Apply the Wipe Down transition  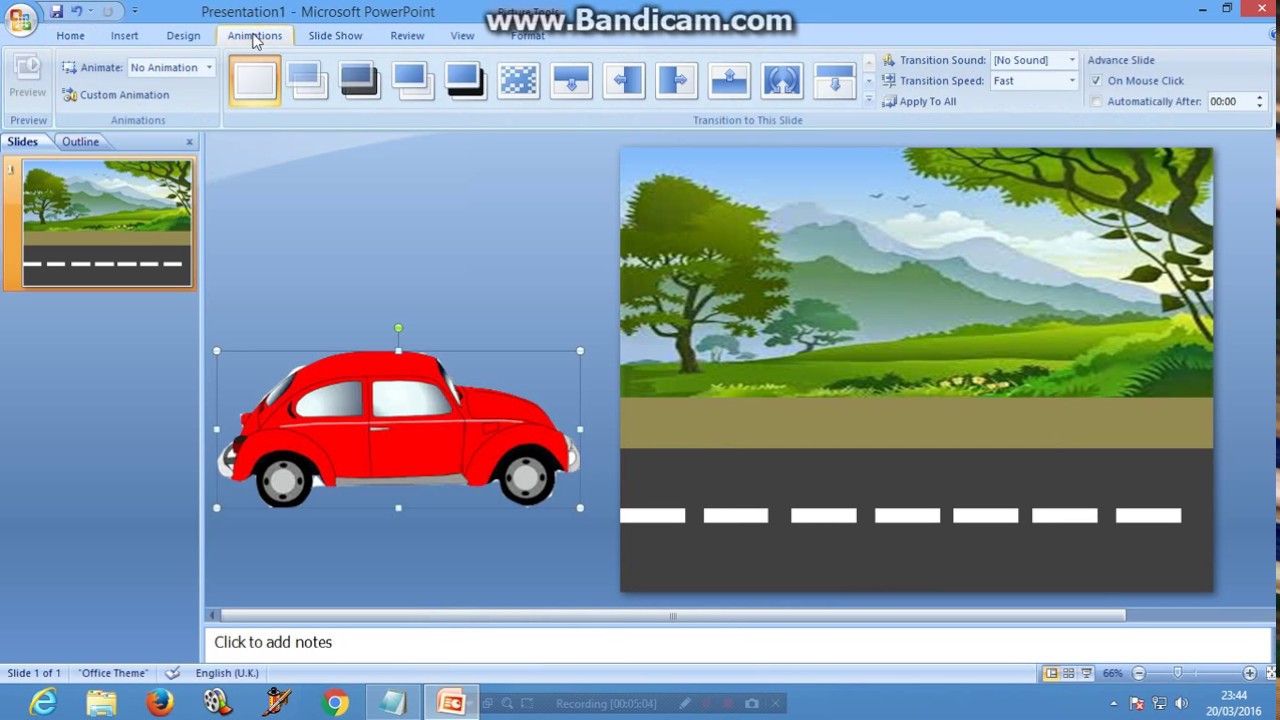571,80
